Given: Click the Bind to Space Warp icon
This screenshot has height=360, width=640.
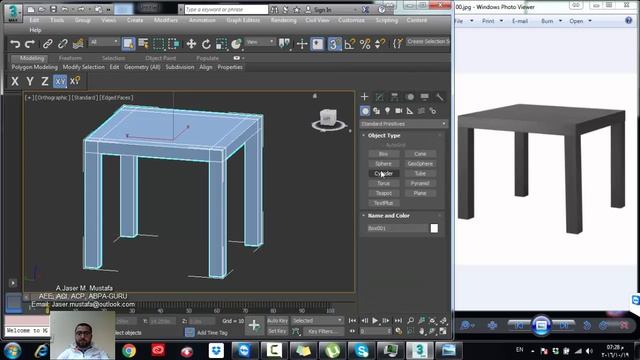Looking at the screenshot, I should tap(78, 44).
